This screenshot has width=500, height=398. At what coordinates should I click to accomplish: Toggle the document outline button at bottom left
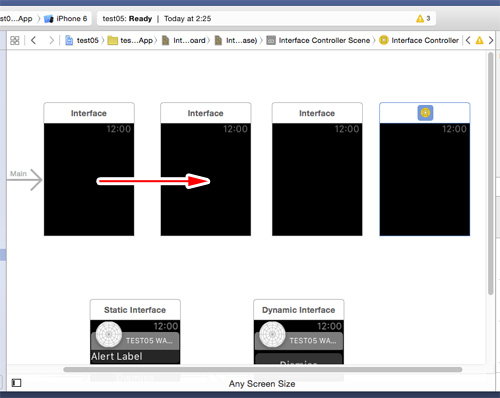[x=16, y=383]
